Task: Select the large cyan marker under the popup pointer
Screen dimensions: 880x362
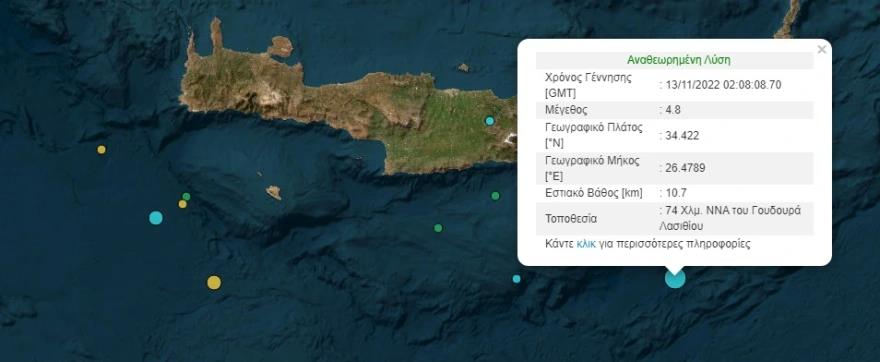Action: pyautogui.click(x=675, y=278)
